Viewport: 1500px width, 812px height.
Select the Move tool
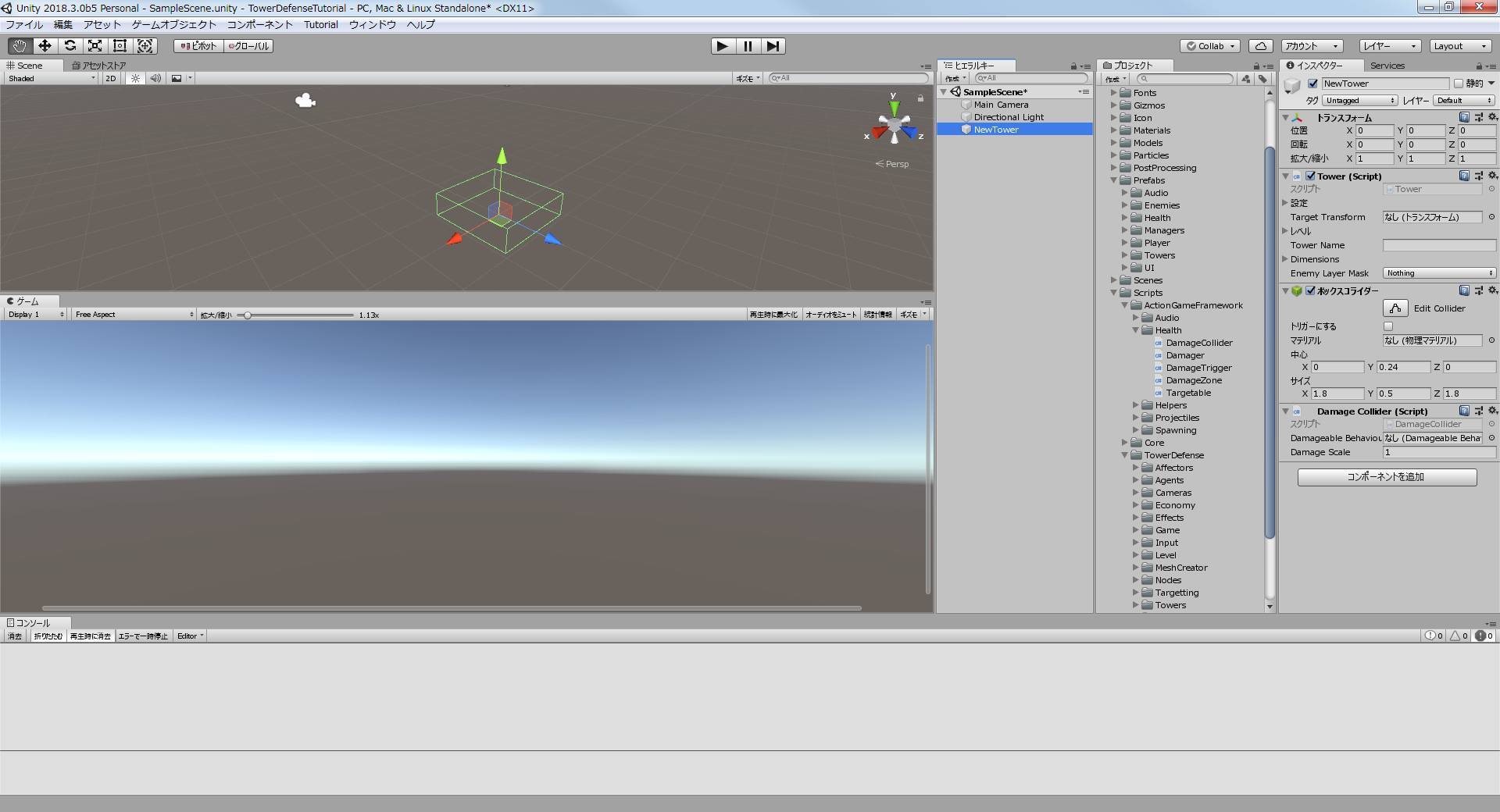pos(45,46)
